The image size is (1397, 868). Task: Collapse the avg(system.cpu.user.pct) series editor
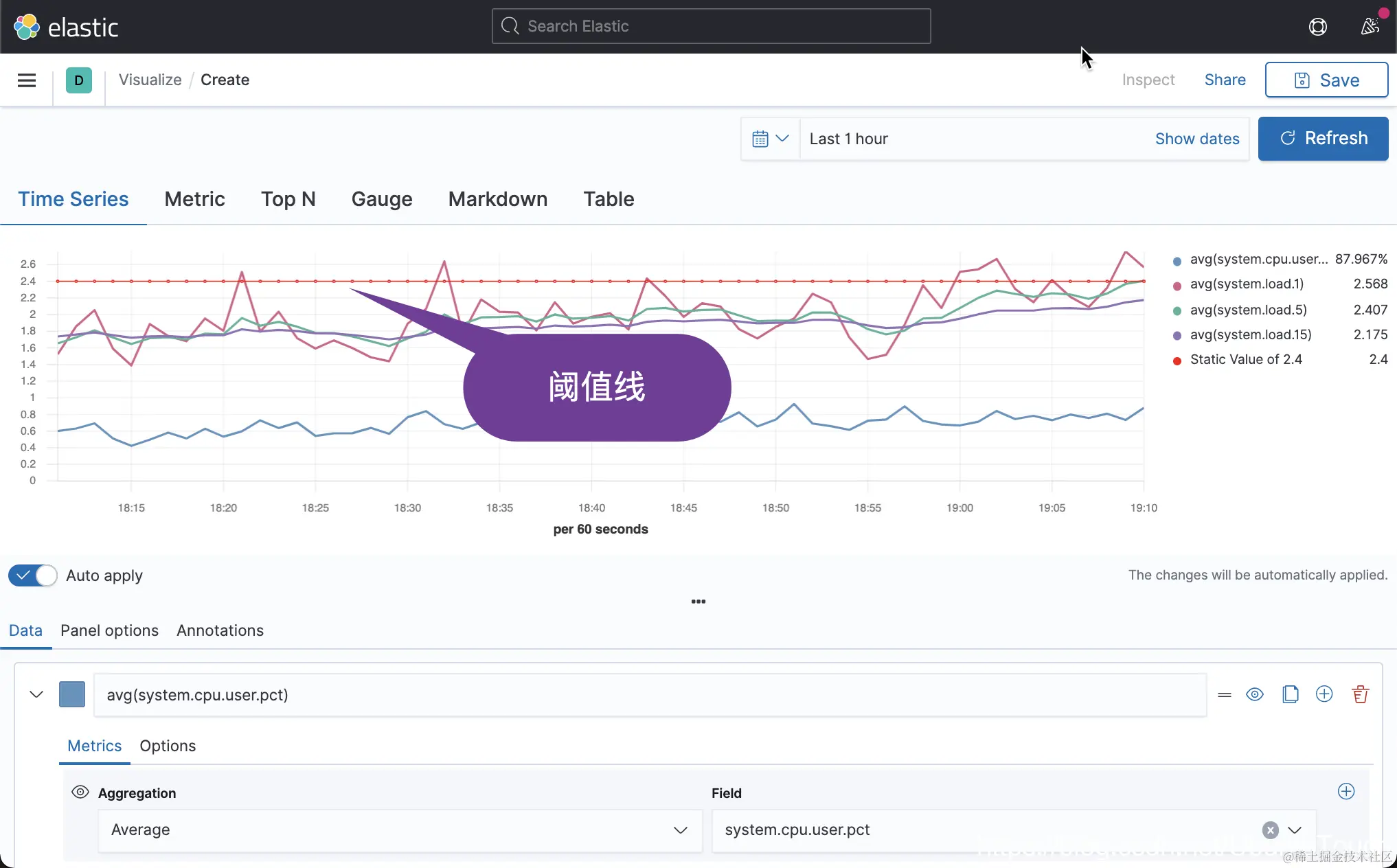36,694
